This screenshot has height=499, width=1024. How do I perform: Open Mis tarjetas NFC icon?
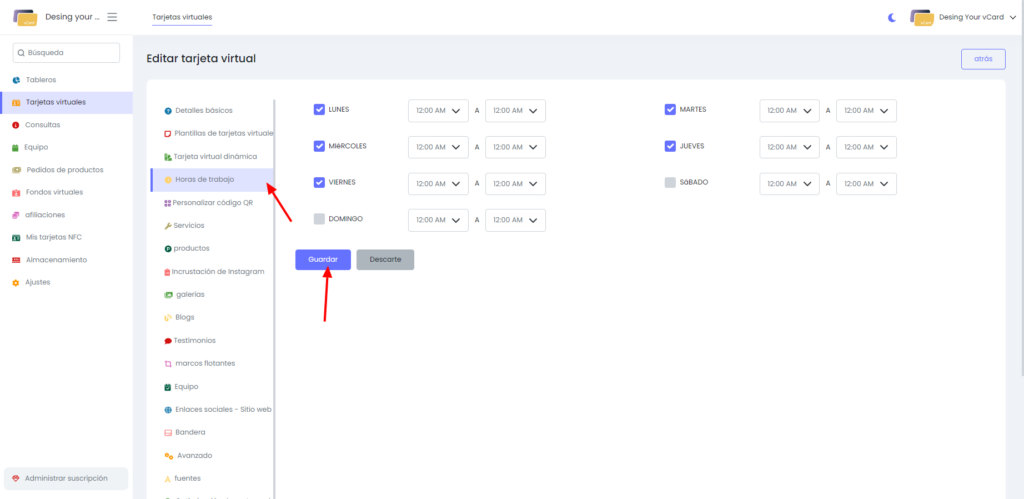click(16, 237)
